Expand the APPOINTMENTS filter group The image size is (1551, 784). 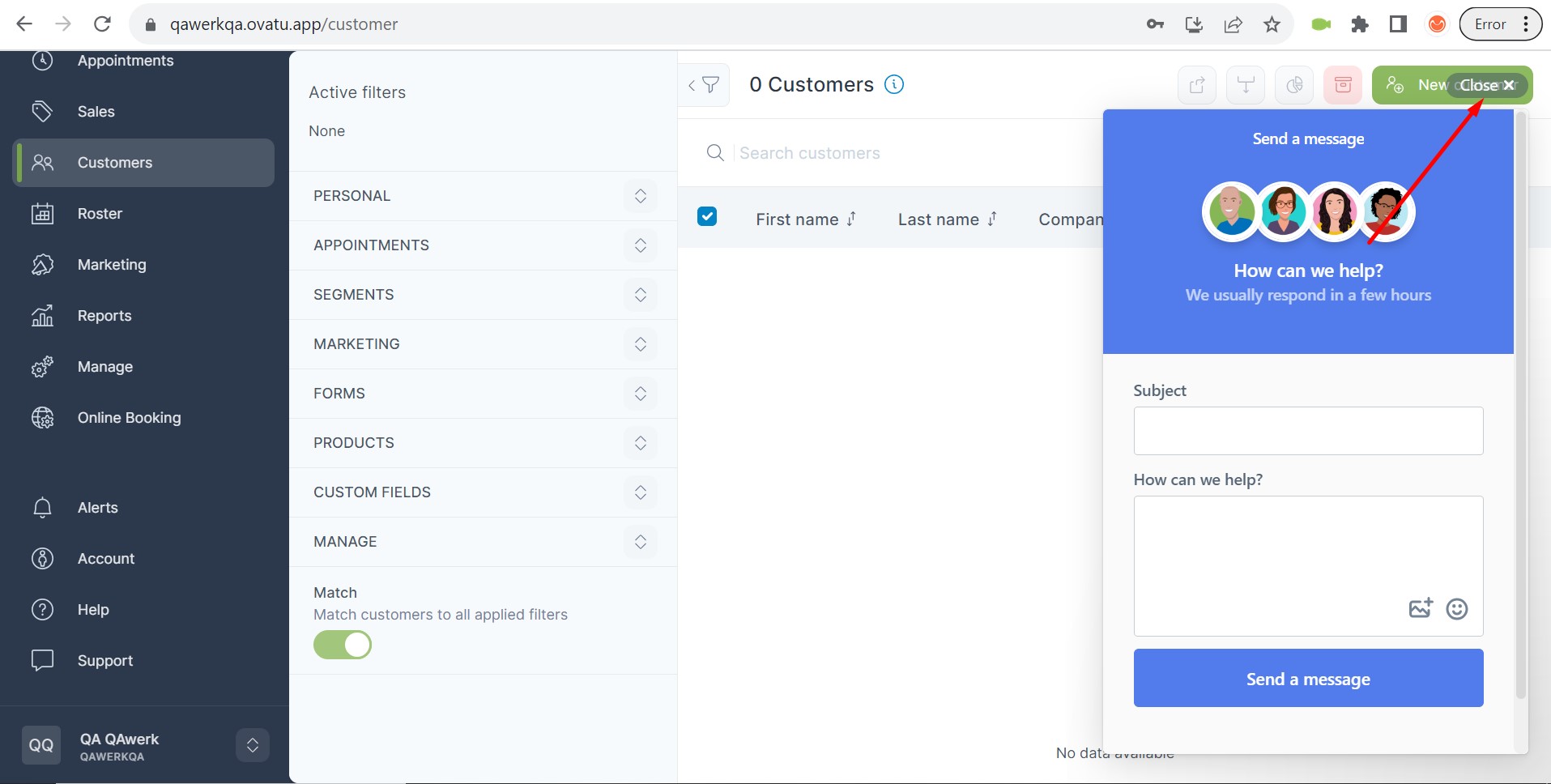(x=640, y=245)
